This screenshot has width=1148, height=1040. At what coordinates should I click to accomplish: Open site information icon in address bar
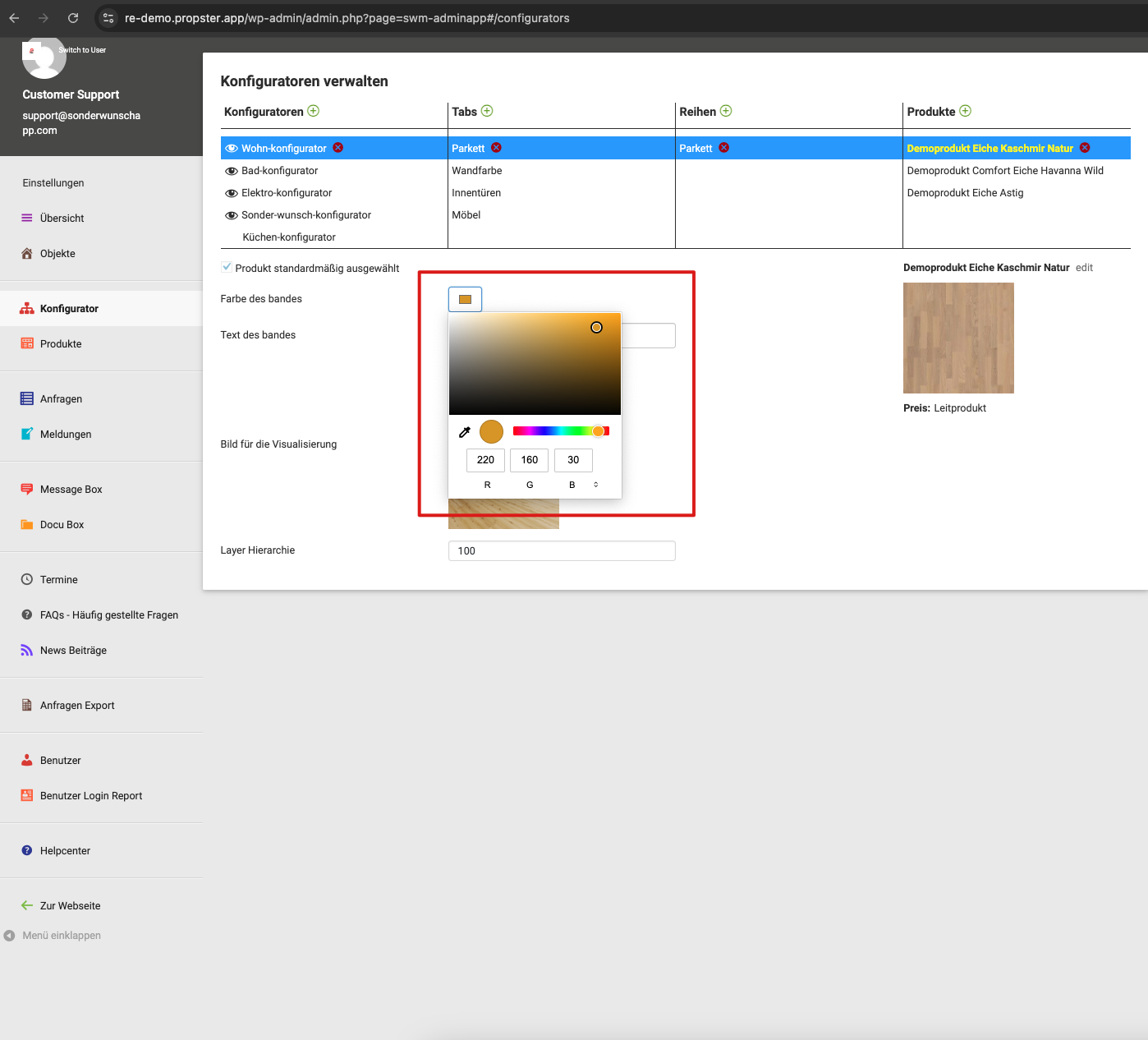click(x=108, y=18)
